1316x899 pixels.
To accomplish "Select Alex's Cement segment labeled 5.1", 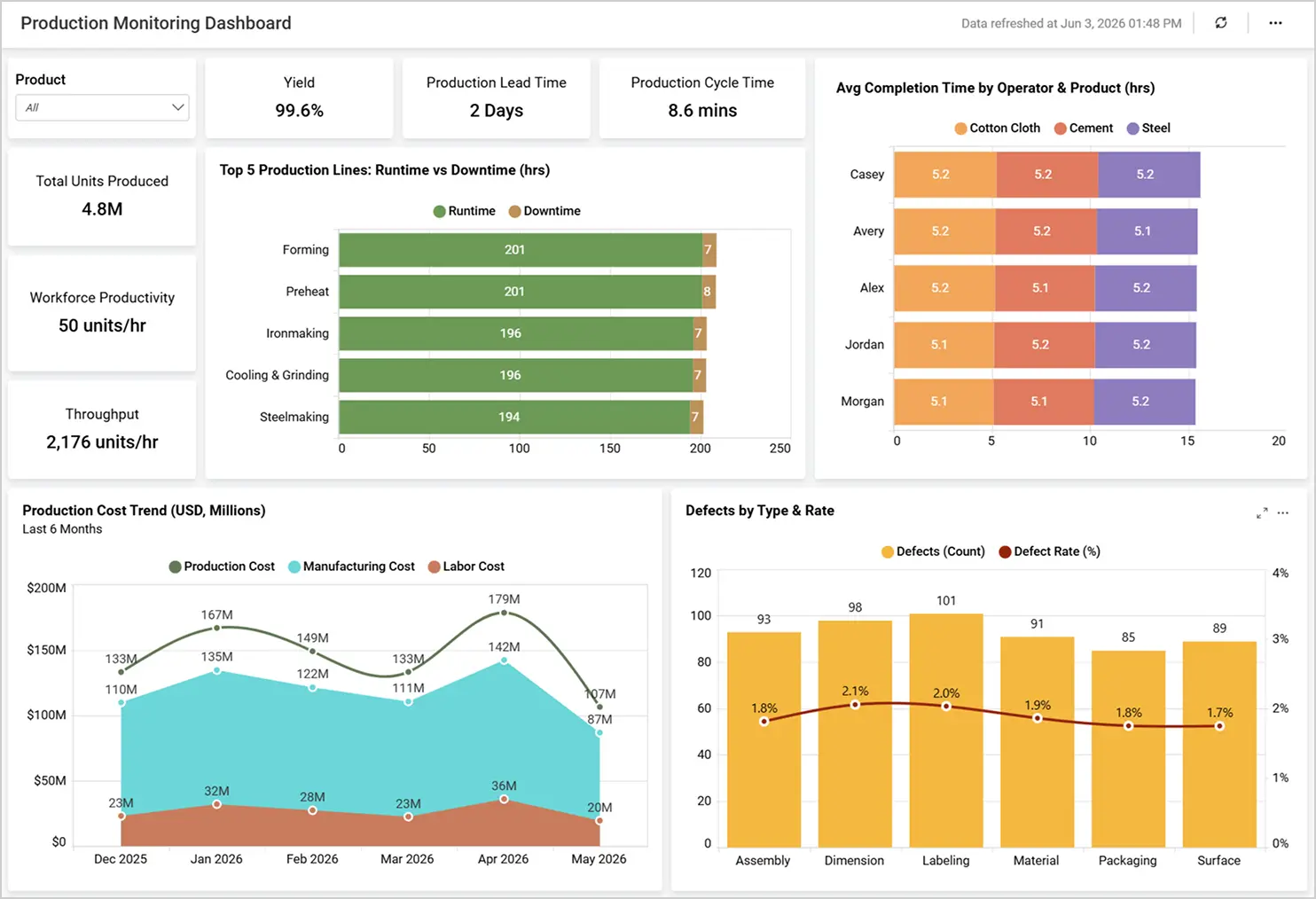I will [x=1045, y=288].
